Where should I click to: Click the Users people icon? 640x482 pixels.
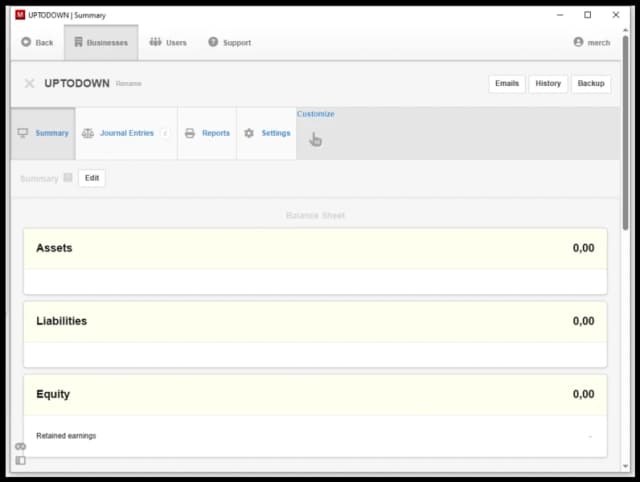click(155, 42)
